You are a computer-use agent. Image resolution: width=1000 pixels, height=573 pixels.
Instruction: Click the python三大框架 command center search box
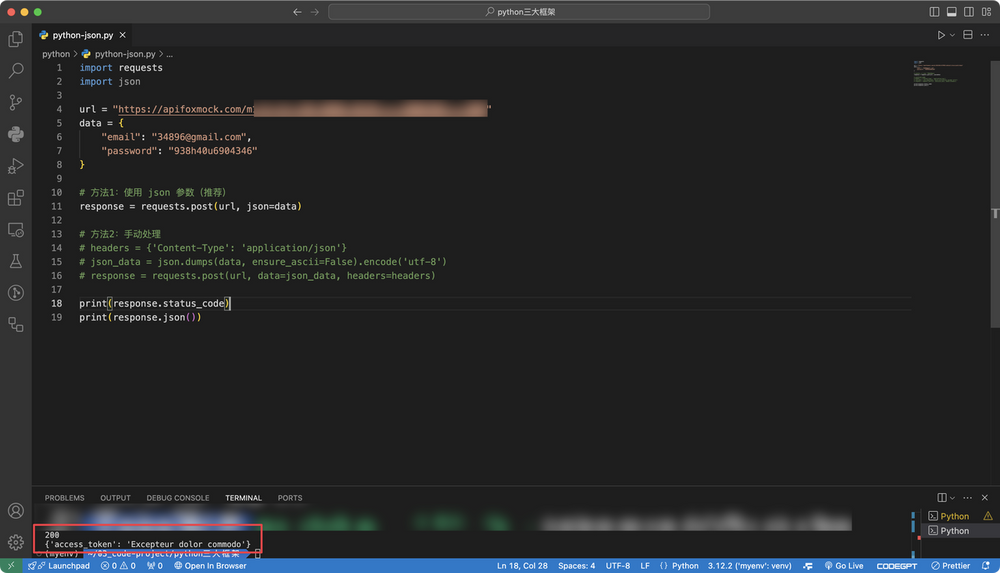click(x=519, y=12)
